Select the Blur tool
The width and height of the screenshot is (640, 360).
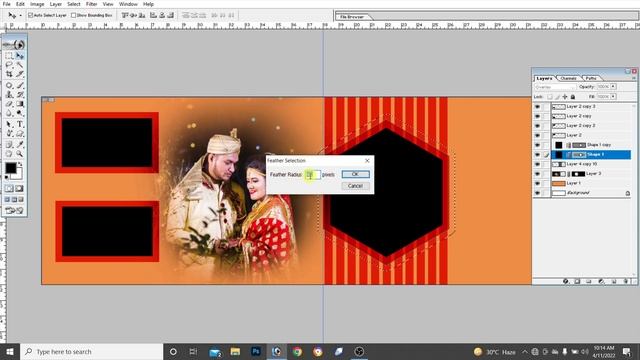9,113
